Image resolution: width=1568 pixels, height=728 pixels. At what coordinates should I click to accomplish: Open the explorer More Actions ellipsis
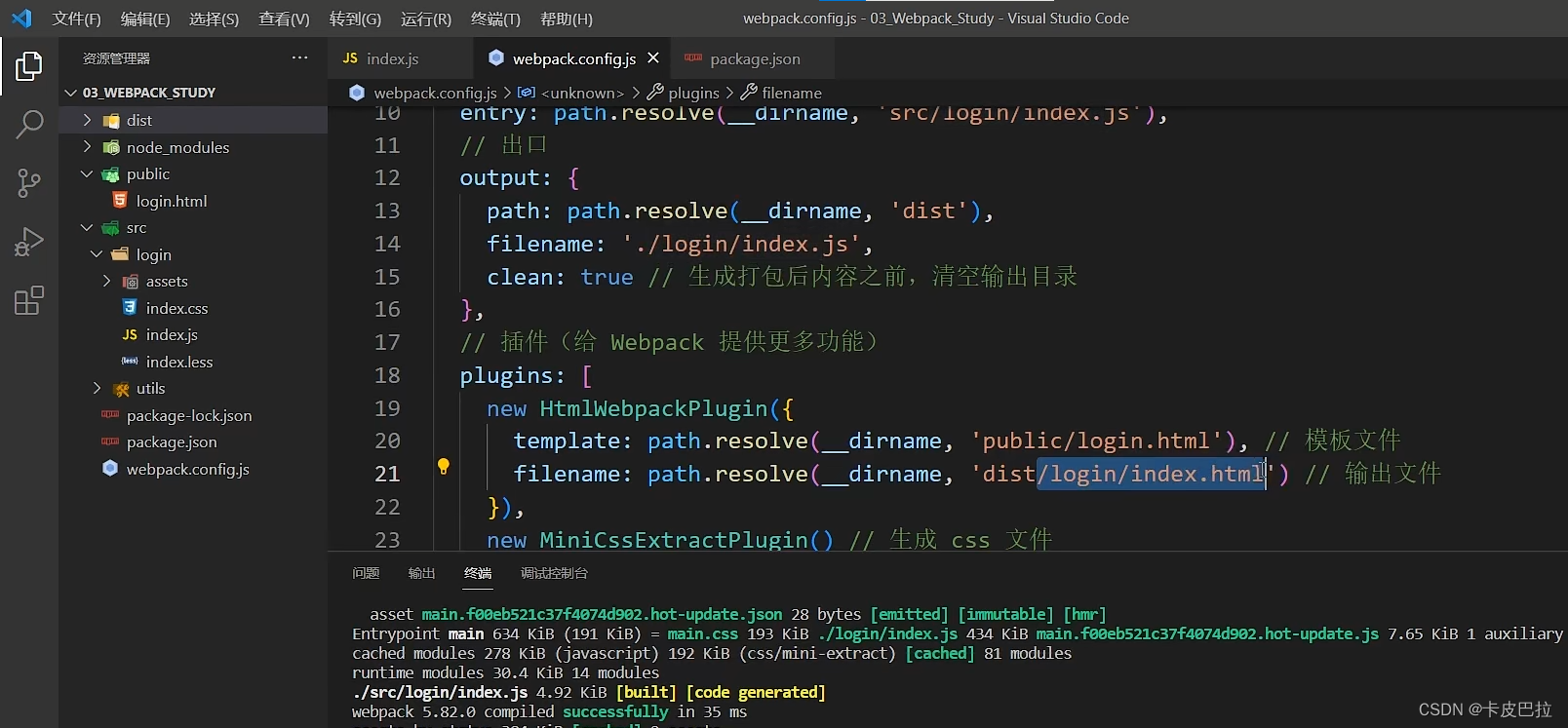[299, 58]
